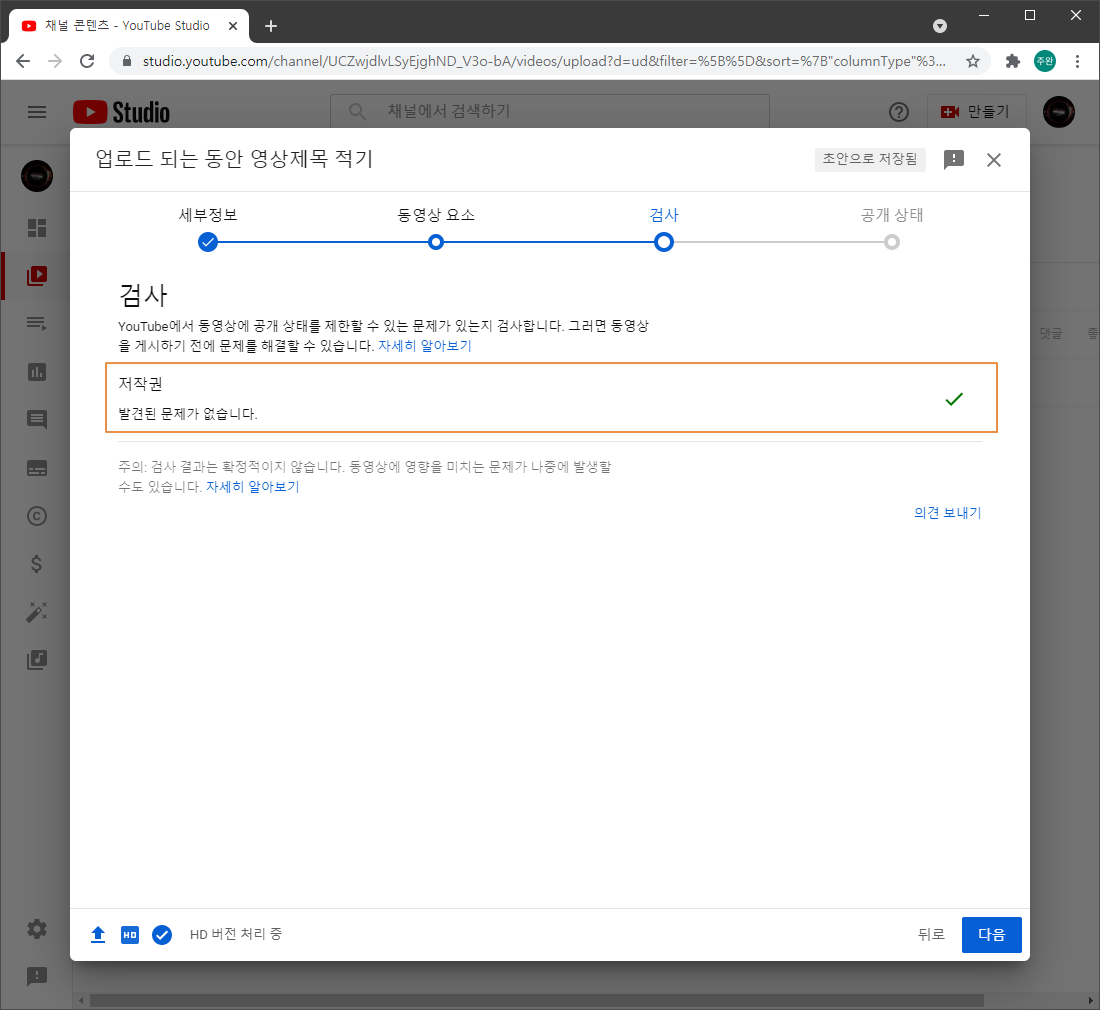This screenshot has height=1010, width=1100.
Task: Open the Chrome three-dot menu
Action: click(x=1077, y=61)
